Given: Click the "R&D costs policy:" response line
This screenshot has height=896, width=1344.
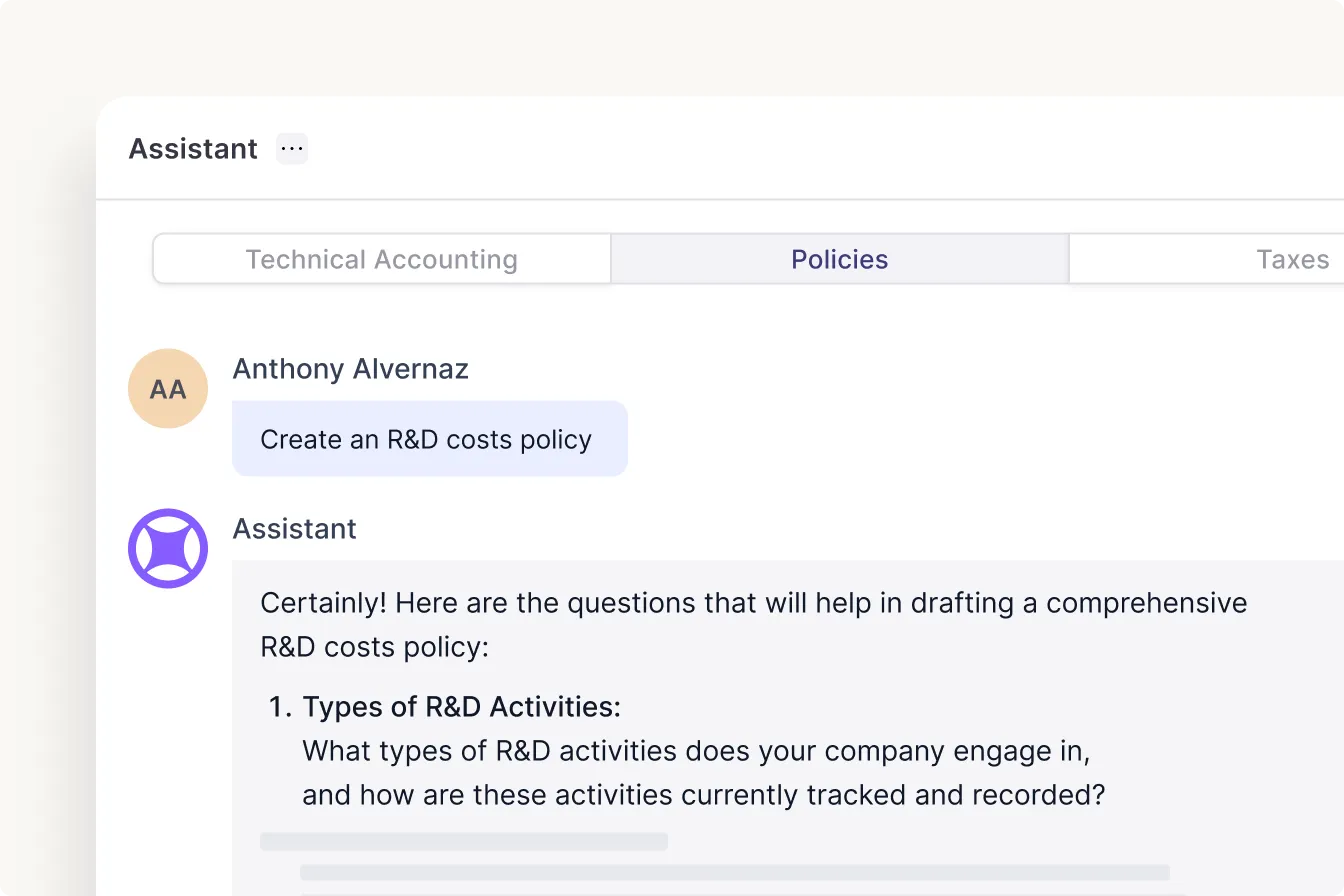Looking at the screenshot, I should 374,647.
